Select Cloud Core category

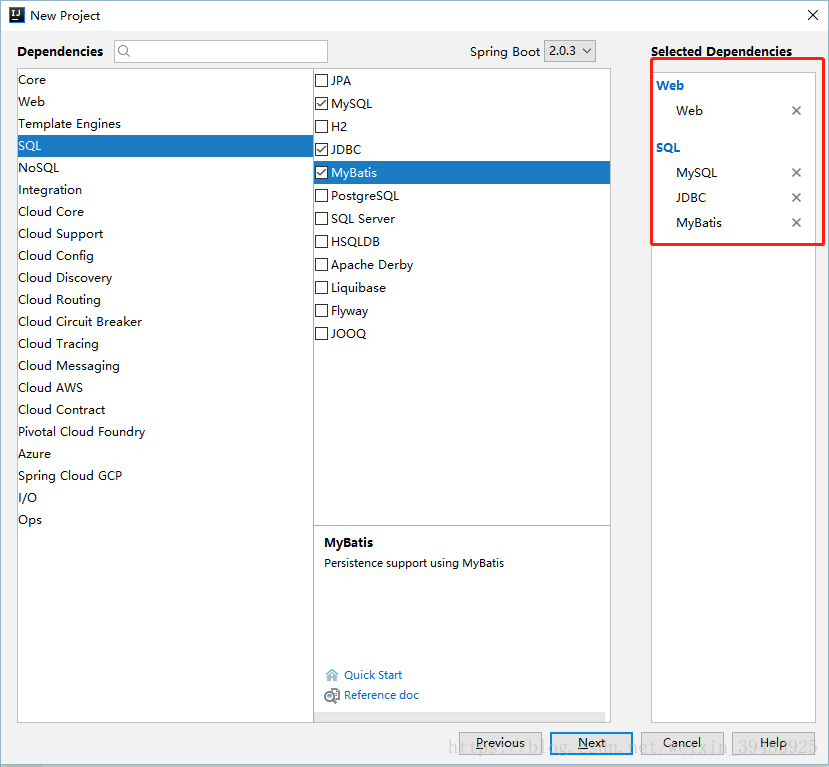(x=165, y=211)
